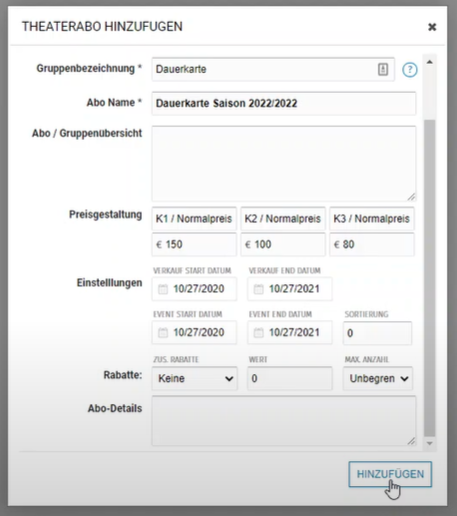
Task: Click calendar icon for Verkauf Start Datum
Action: click(x=163, y=289)
